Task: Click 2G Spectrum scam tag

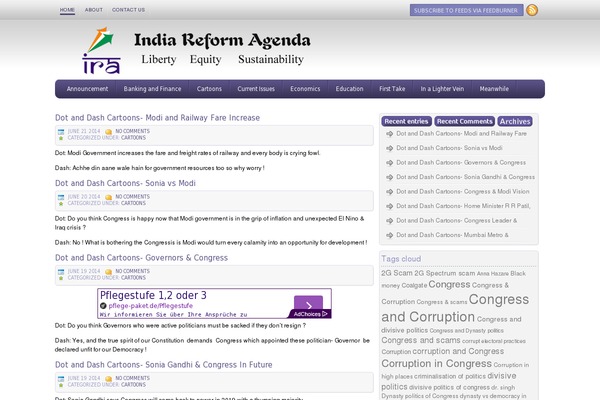Action: 445,273
